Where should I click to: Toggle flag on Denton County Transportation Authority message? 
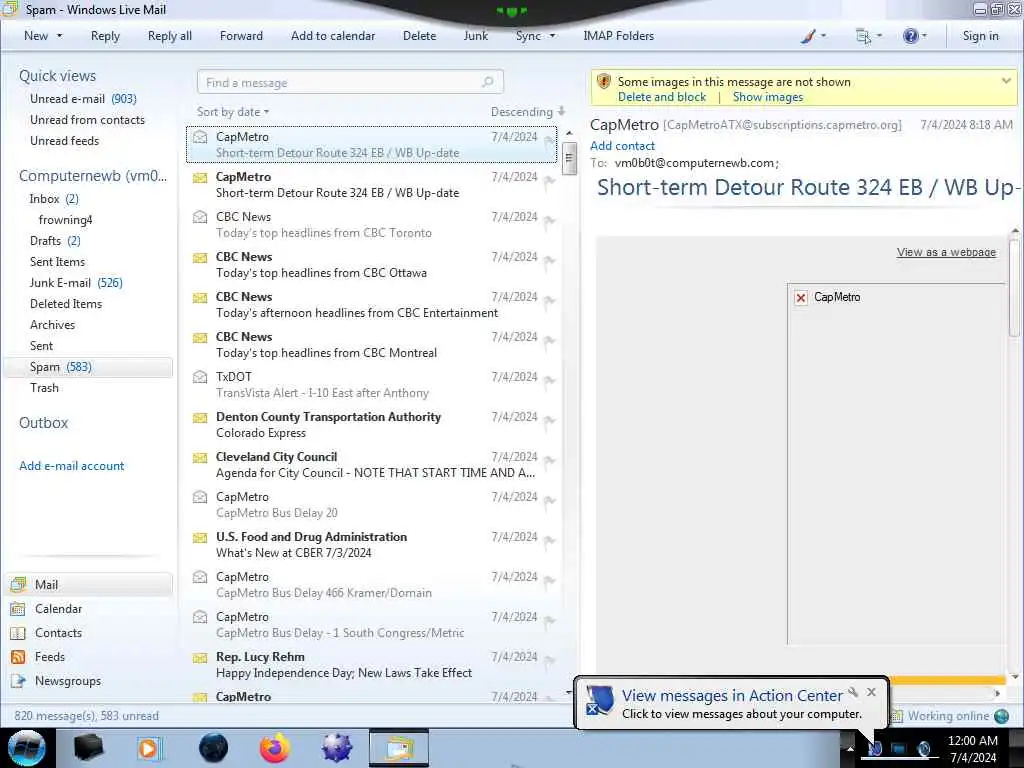(549, 421)
